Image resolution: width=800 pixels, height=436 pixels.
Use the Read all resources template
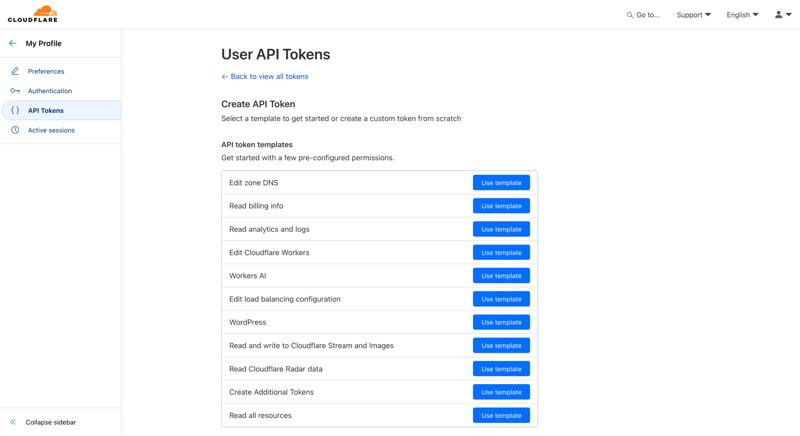(501, 415)
